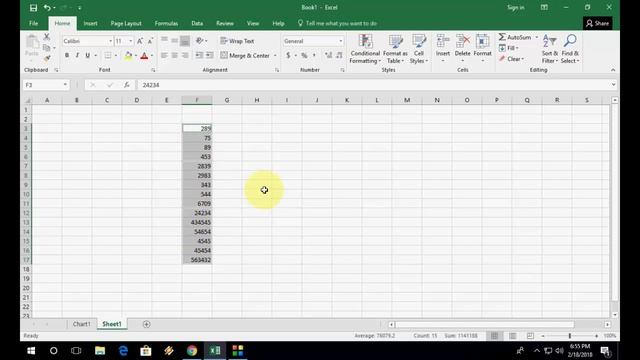Click the Delete cells icon
This screenshot has width=640, height=360.
pos(462,41)
